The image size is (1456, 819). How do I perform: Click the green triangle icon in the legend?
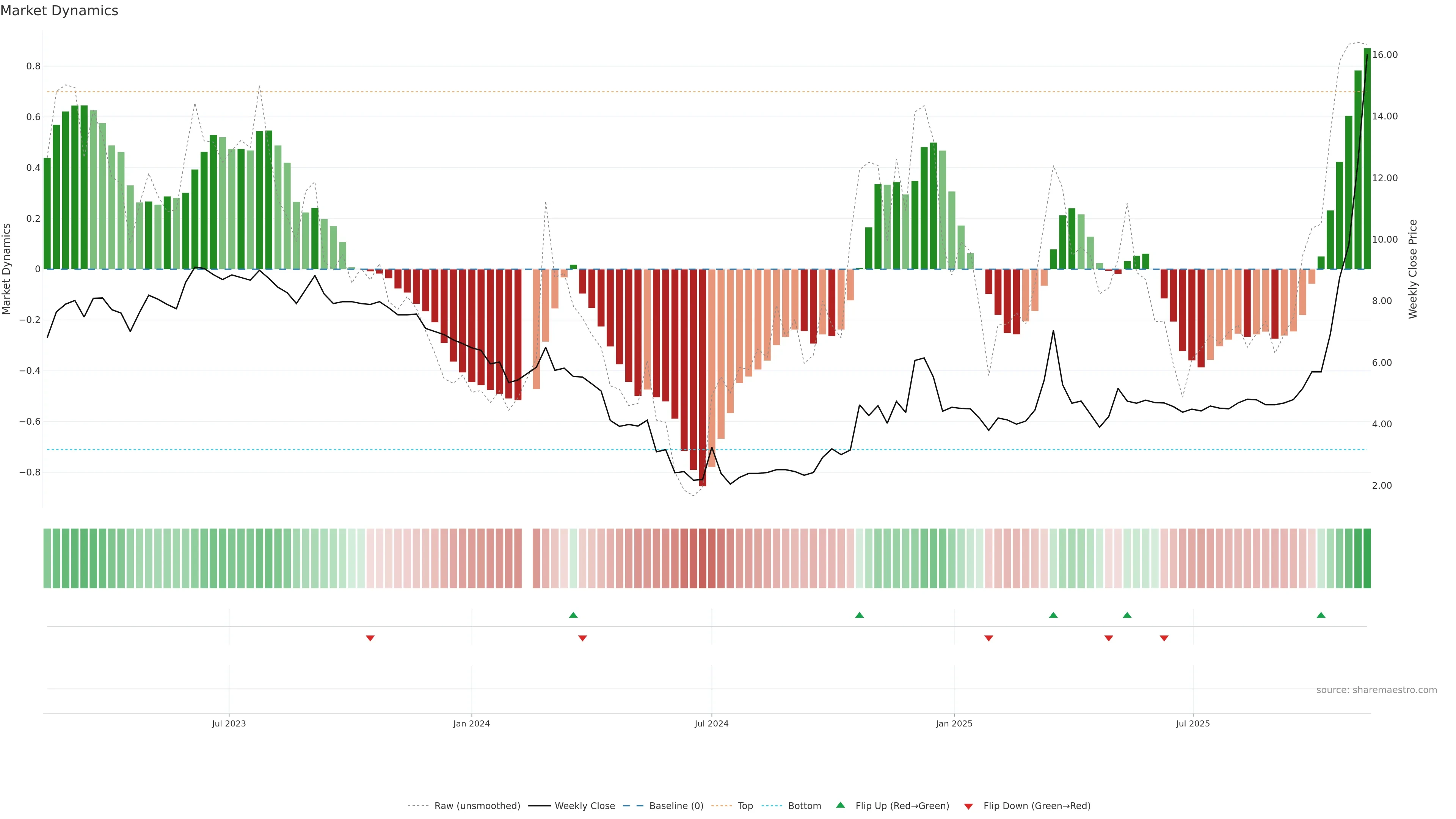pos(841,805)
